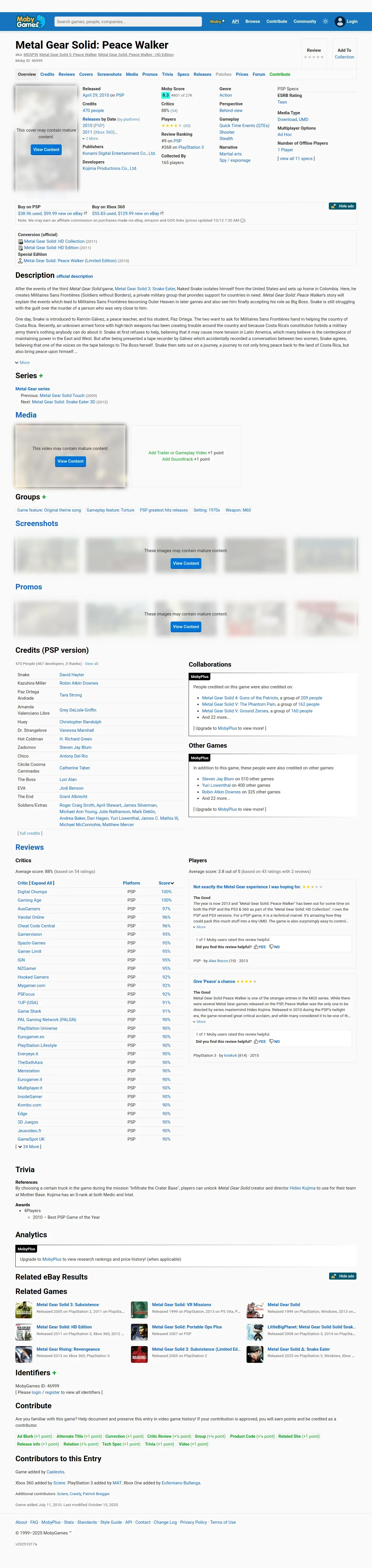Click the Groups add plus icon
Screen dimensions: 372x1568
click(44, 497)
